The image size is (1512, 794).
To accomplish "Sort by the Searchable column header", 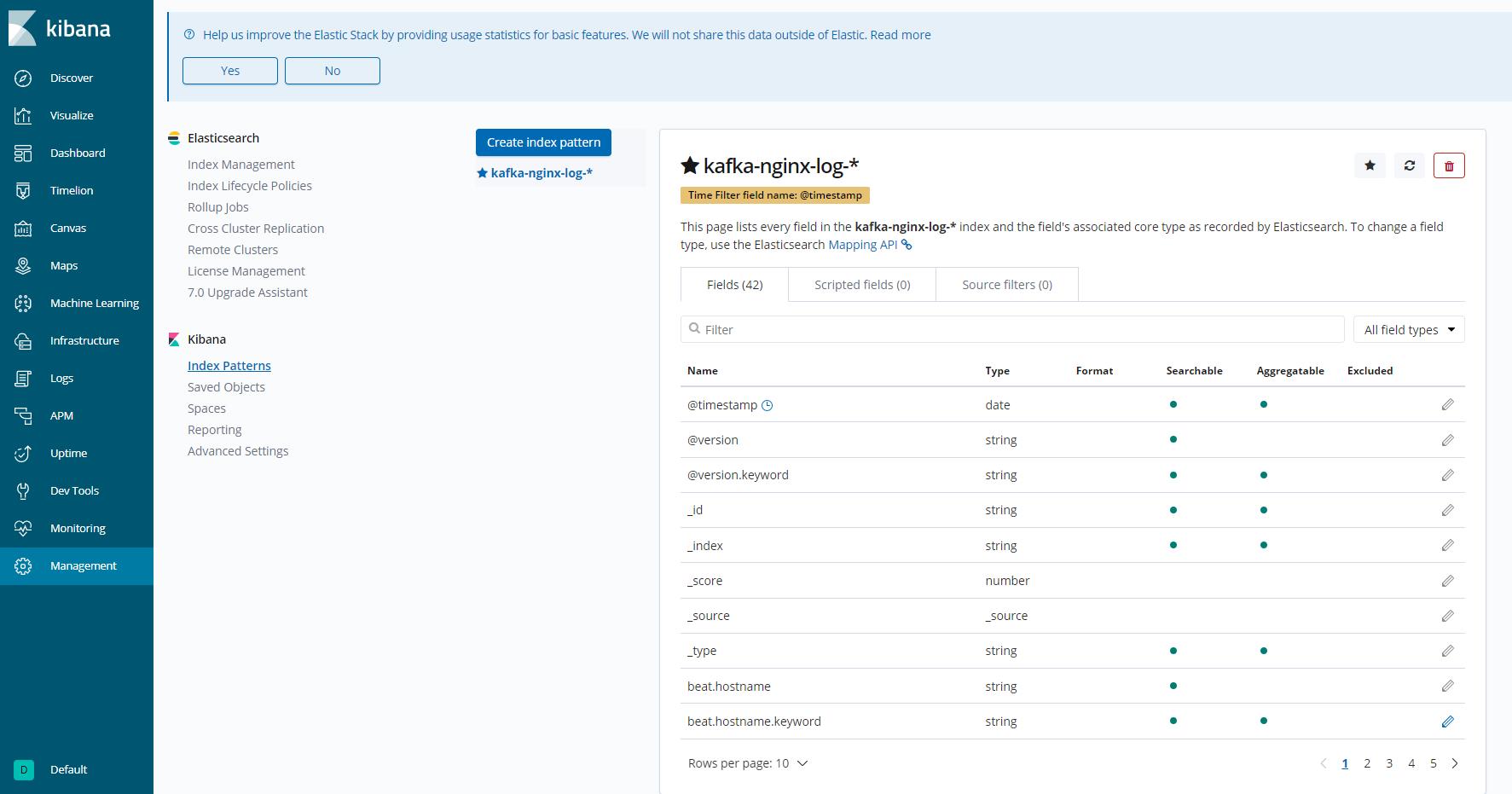I will click(x=1194, y=371).
